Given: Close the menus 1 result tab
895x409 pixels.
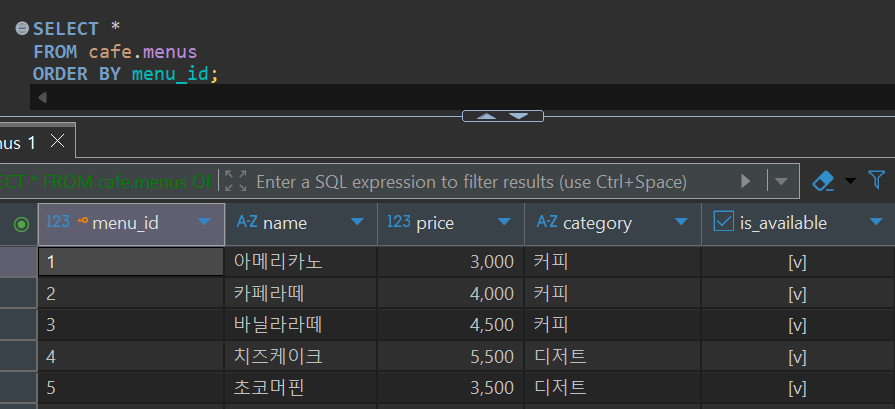Looking at the screenshot, I should pos(58,141).
